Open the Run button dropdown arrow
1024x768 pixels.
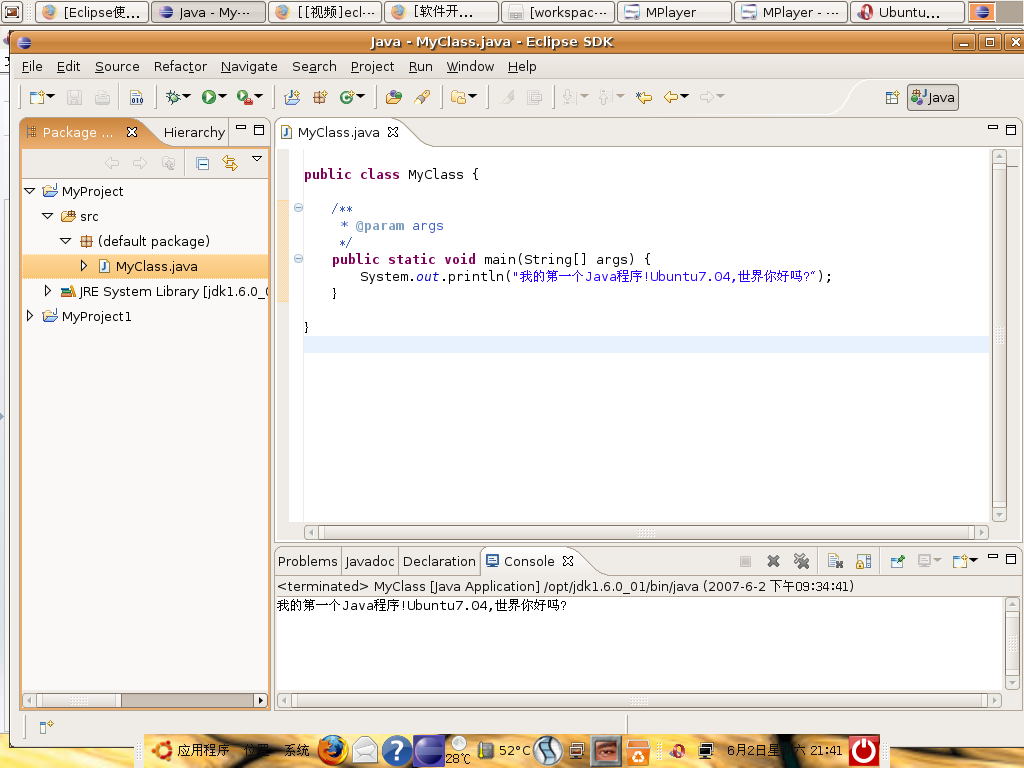tap(223, 97)
